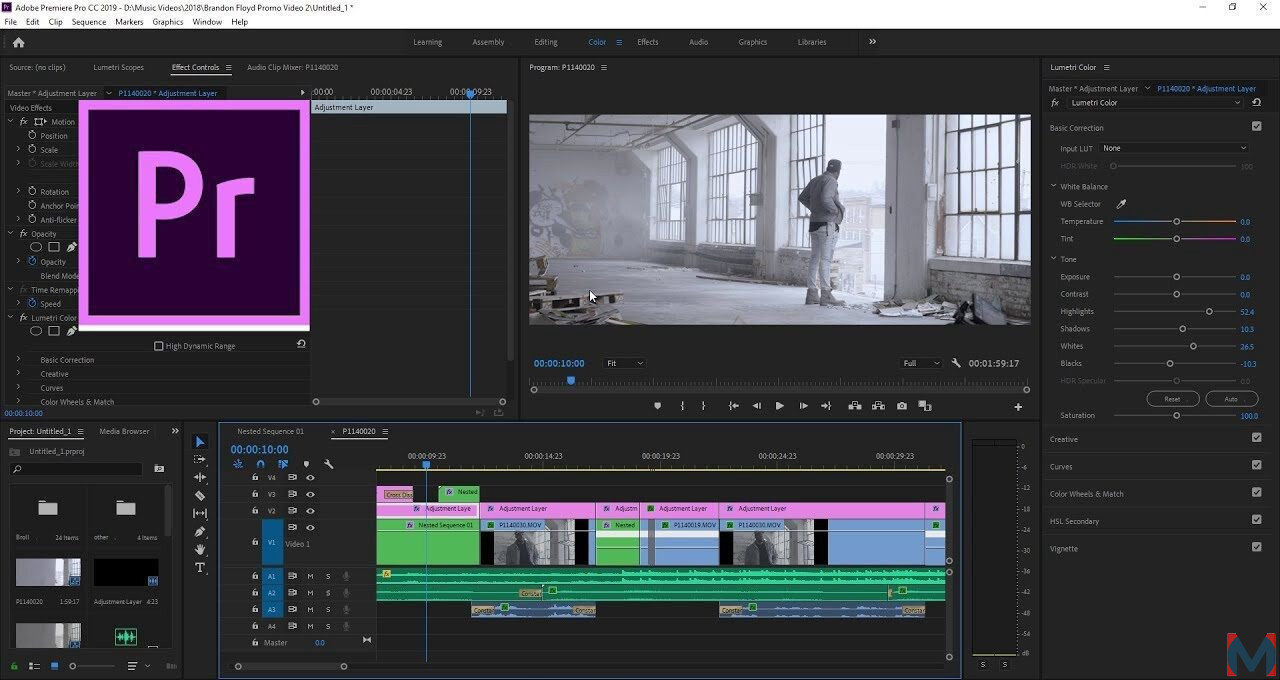Step back one frame in Program monitor

pos(756,406)
